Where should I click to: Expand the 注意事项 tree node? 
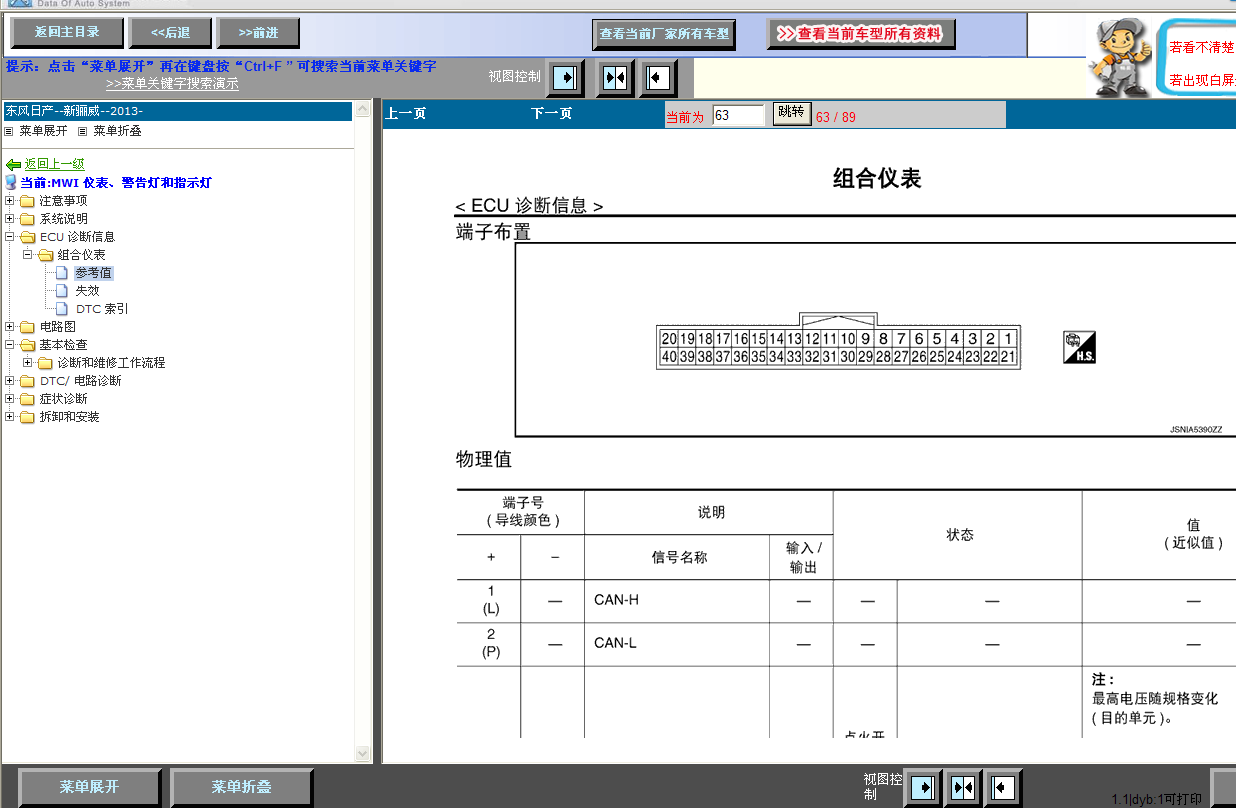(x=10, y=201)
